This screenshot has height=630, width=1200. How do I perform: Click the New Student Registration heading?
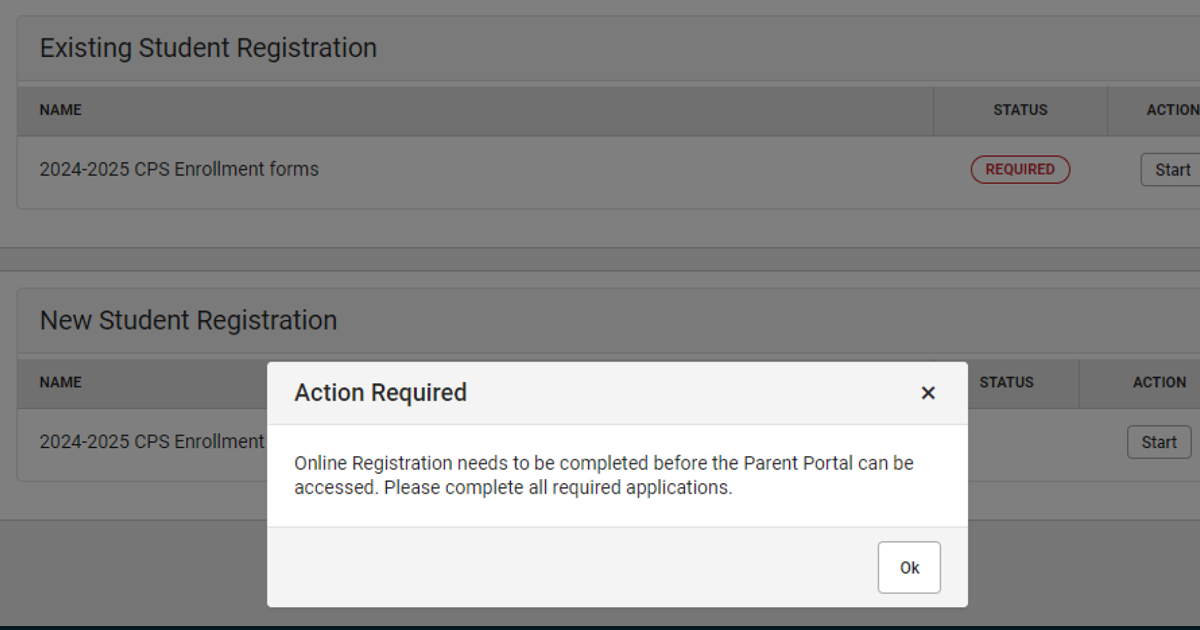tap(188, 320)
